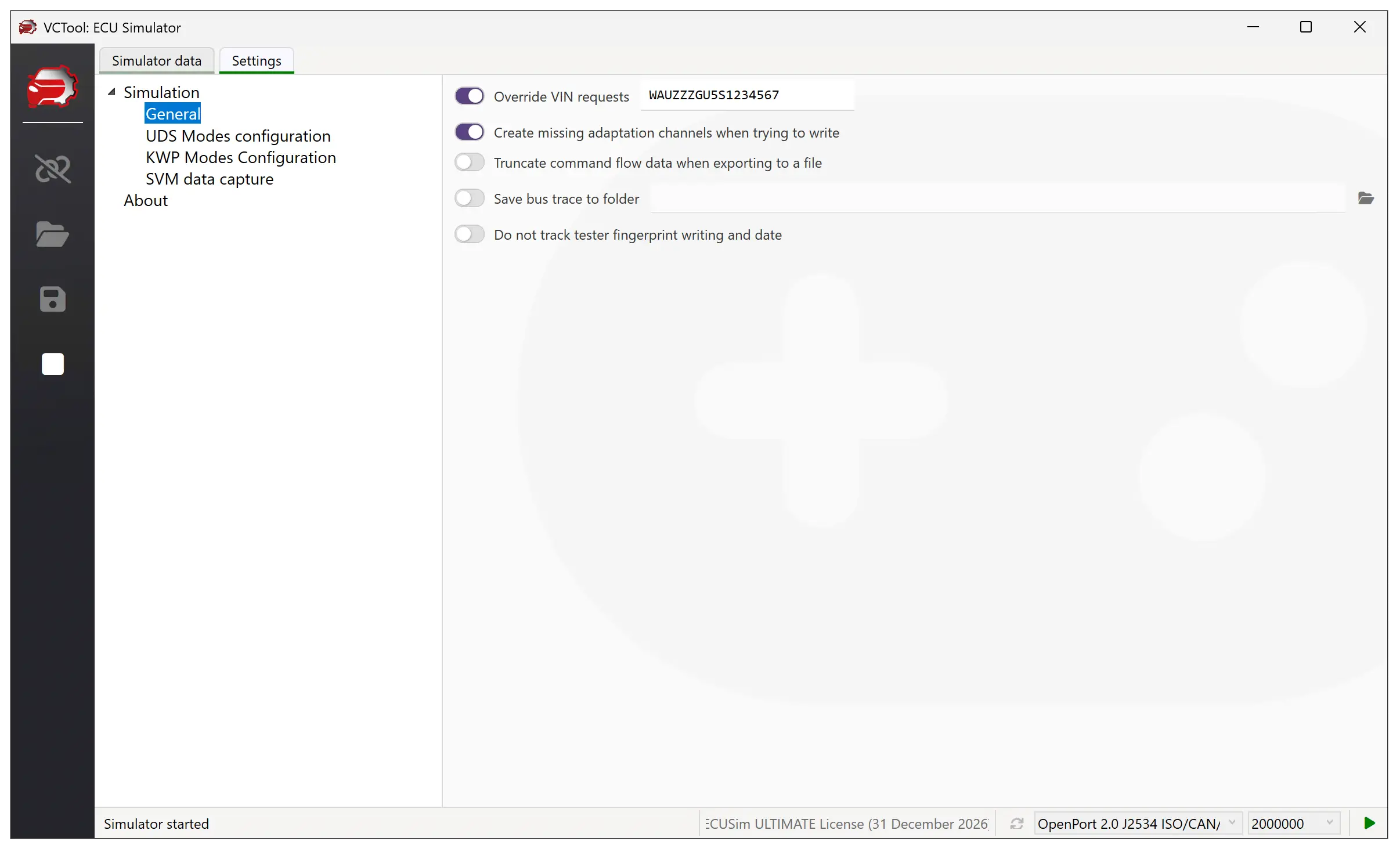Click the sidebar save disk icon

click(52, 299)
